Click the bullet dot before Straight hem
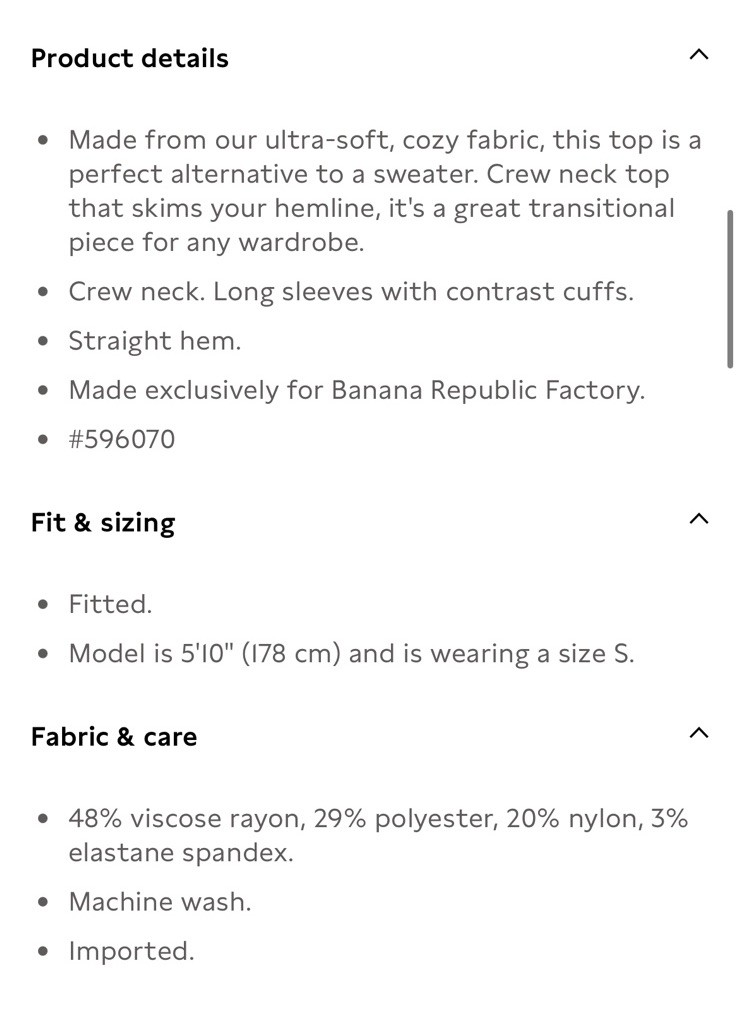The width and height of the screenshot is (739, 1023). (43, 341)
